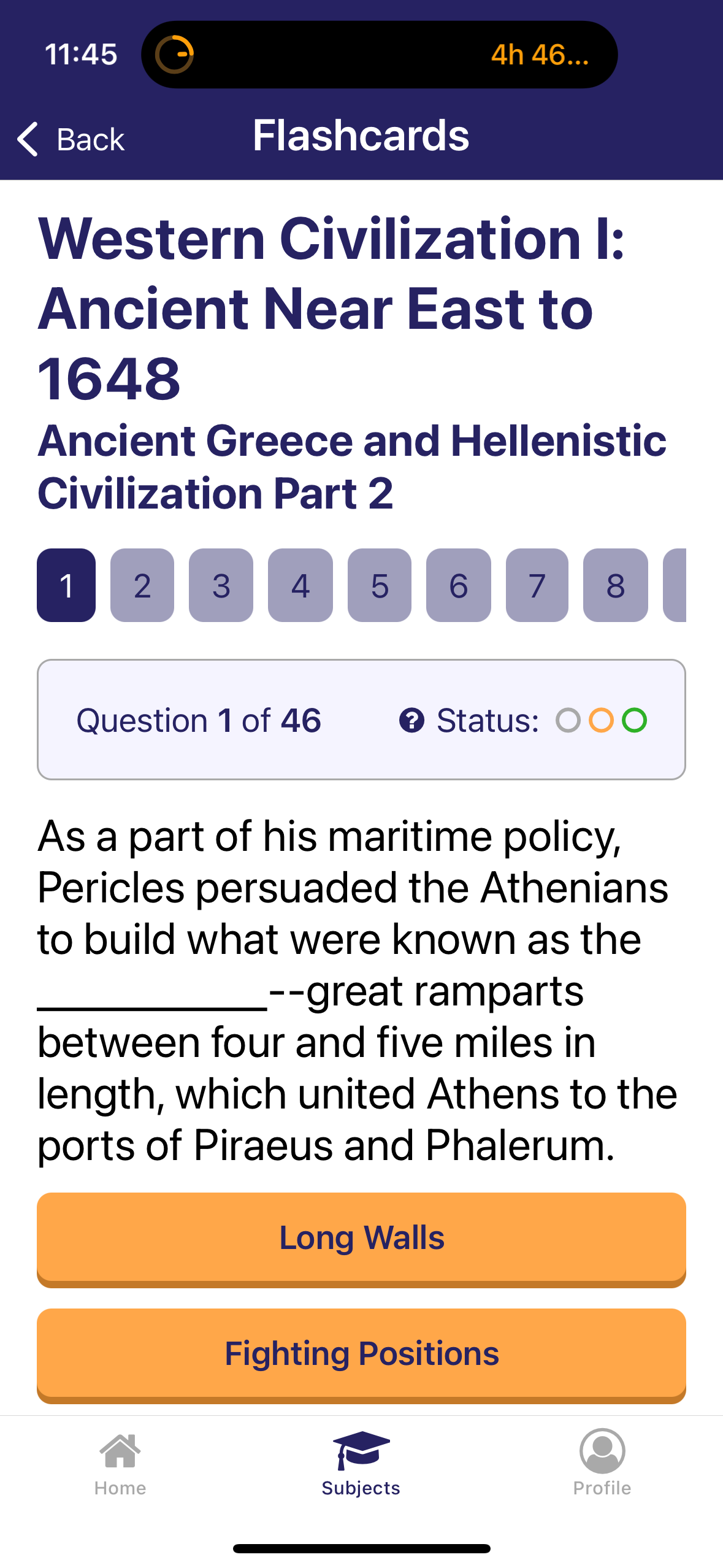Tap the back chevron arrow
Viewport: 723px width, 1568px height.
point(28,139)
